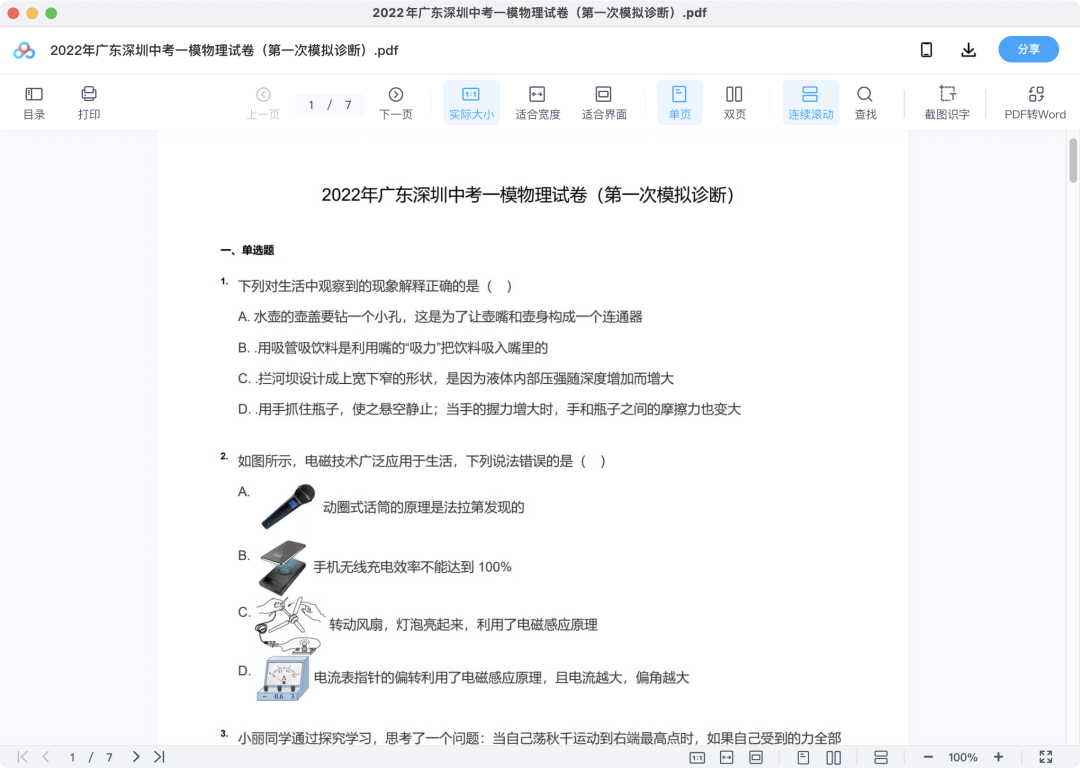The height and width of the screenshot is (768, 1080).
Task: Click question 3 text starting 小丽同学
Action: pyautogui.click(x=539, y=738)
